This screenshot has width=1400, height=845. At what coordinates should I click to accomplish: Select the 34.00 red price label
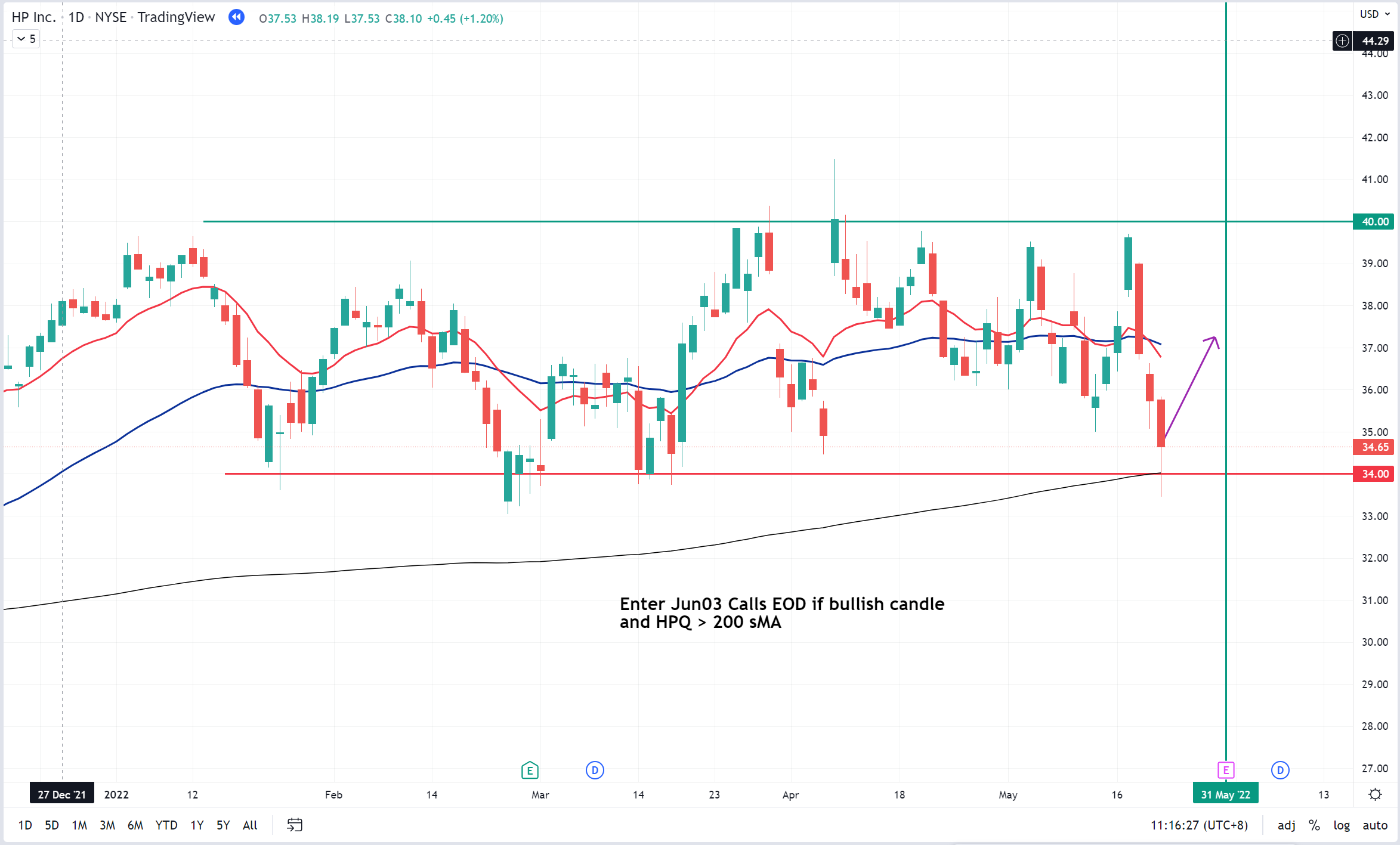pos(1374,473)
